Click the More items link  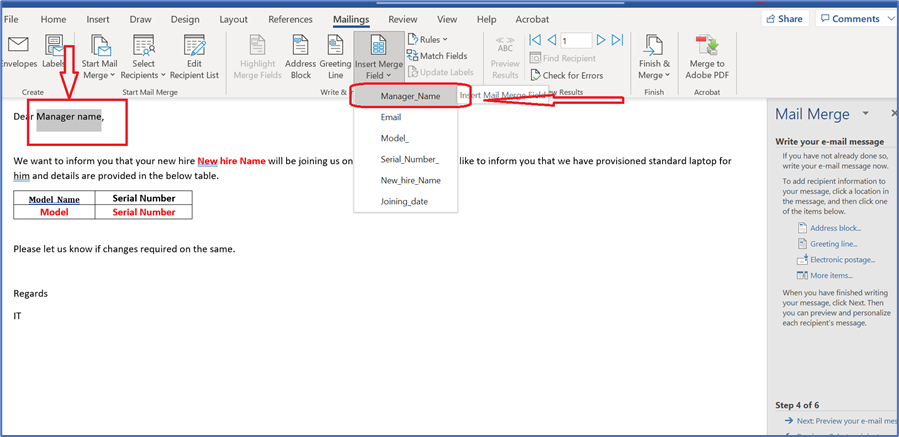(x=831, y=275)
